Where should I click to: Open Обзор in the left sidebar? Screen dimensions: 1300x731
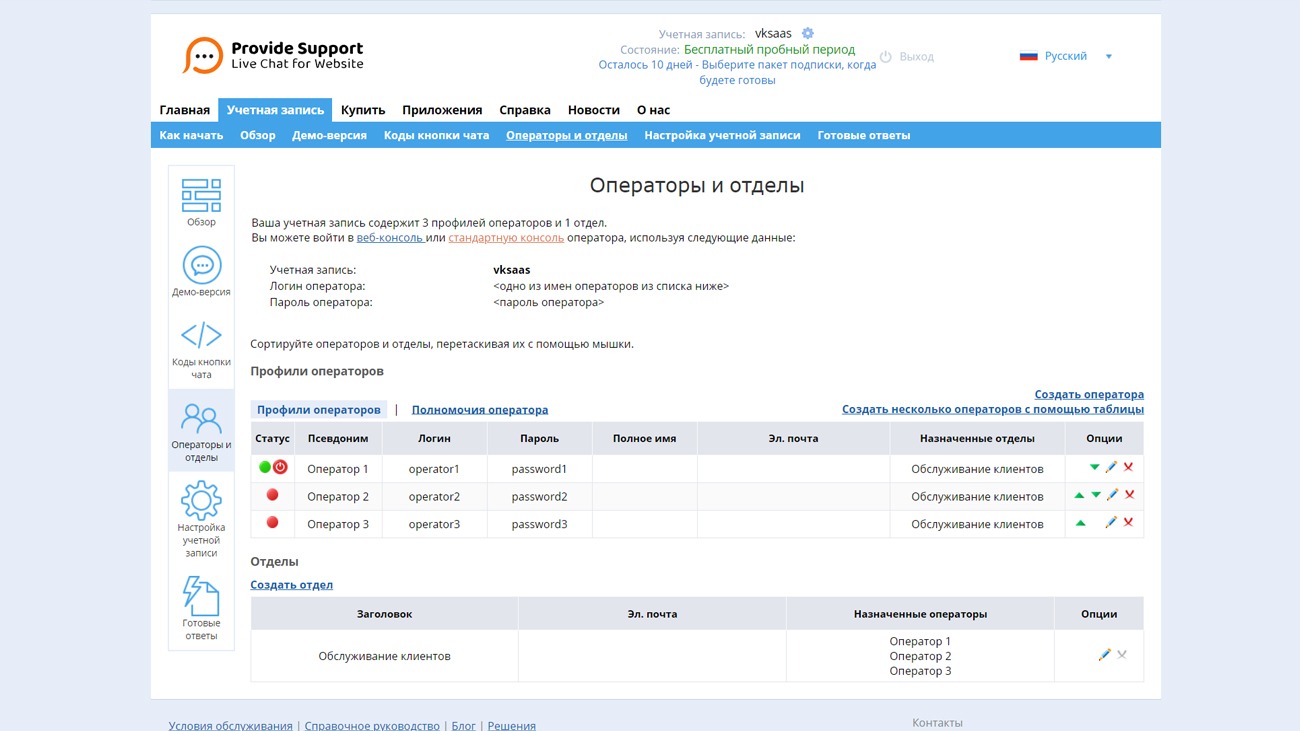(201, 202)
